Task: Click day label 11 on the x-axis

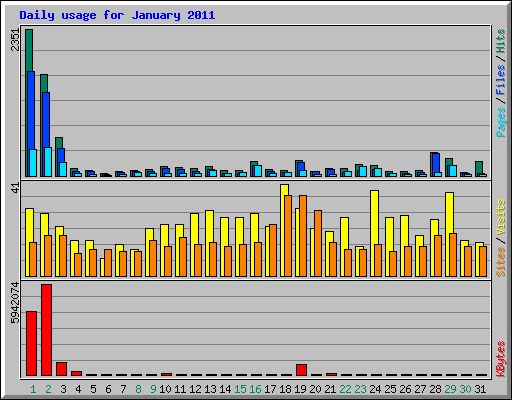Action: [x=180, y=389]
